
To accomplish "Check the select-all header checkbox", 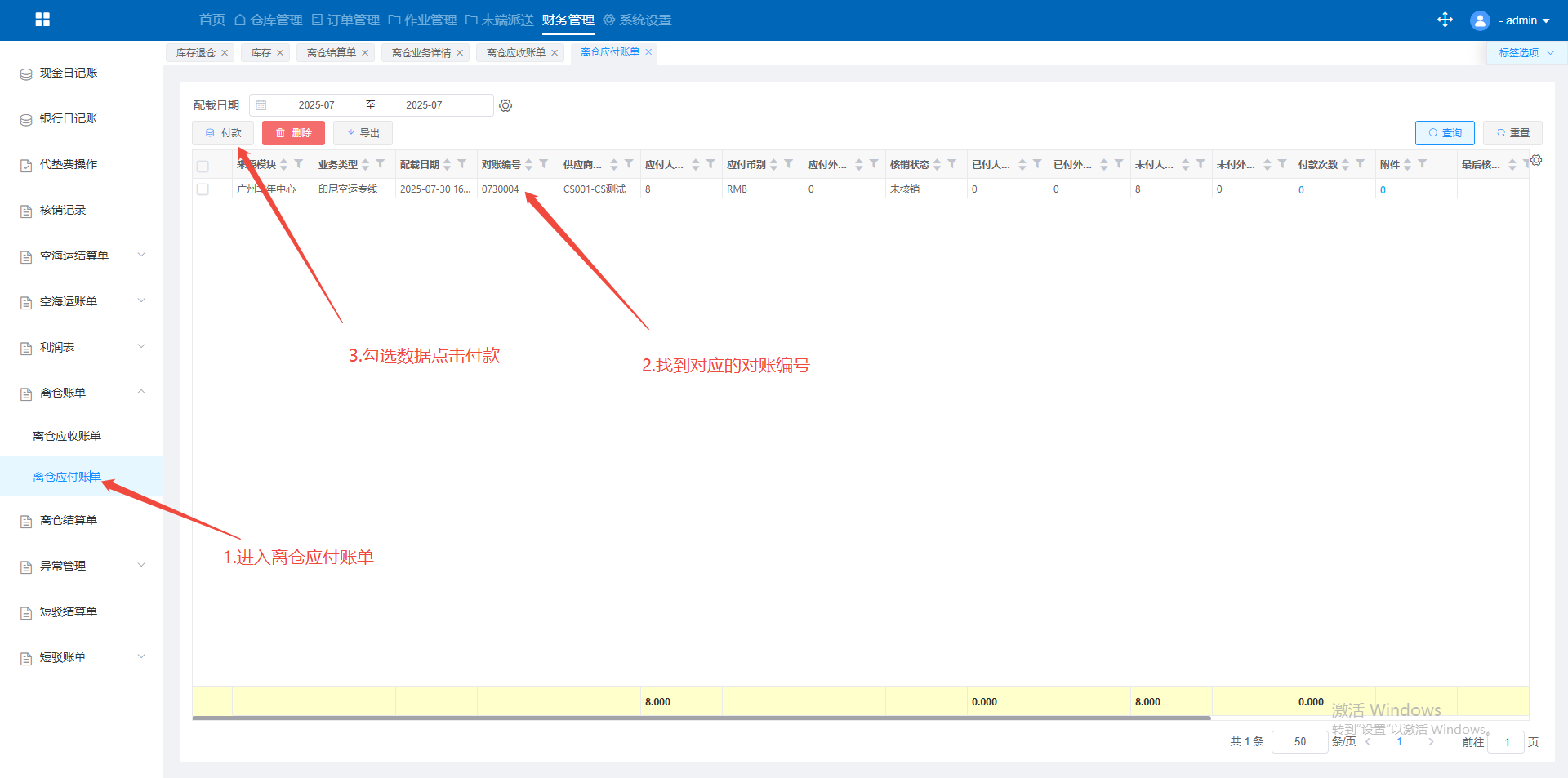I will (203, 166).
